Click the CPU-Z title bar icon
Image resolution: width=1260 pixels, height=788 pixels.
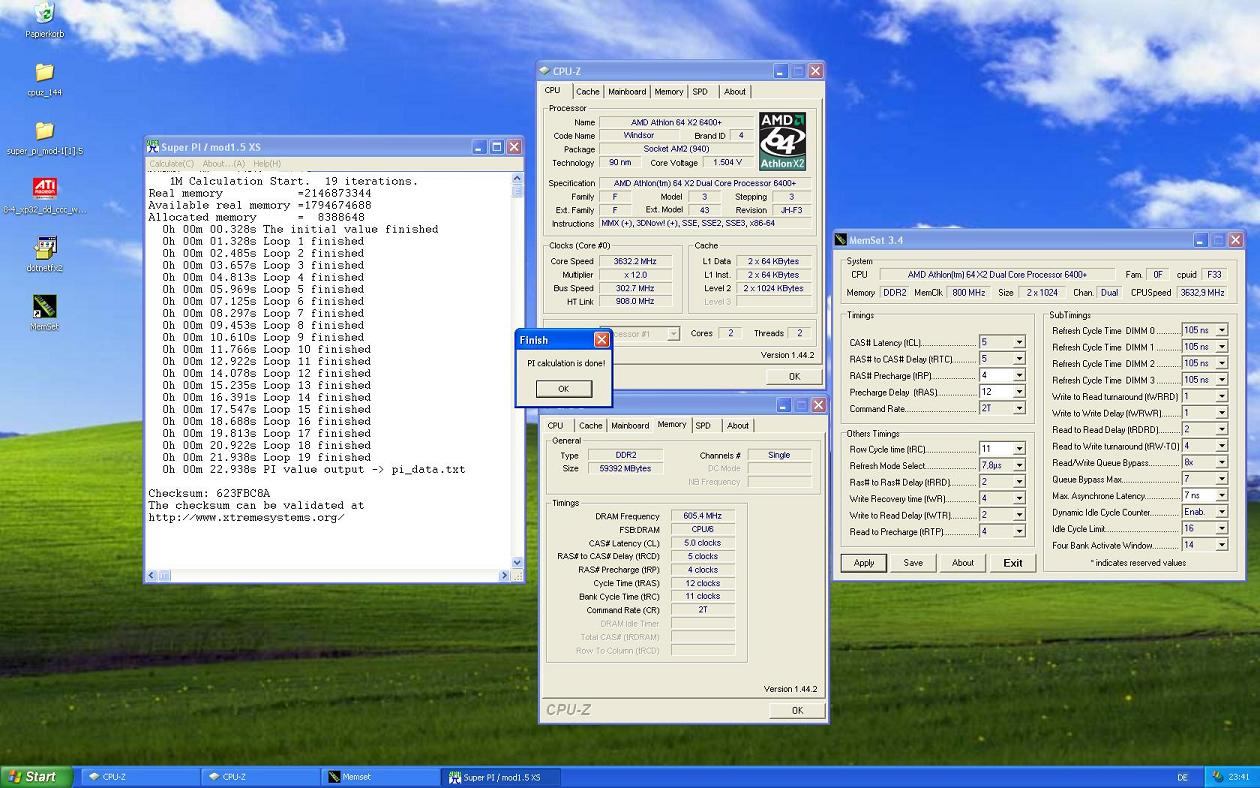[545, 71]
